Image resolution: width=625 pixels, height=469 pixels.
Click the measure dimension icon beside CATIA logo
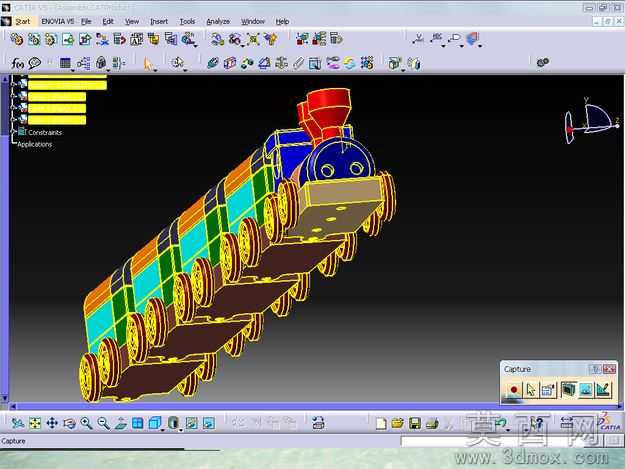566,422
